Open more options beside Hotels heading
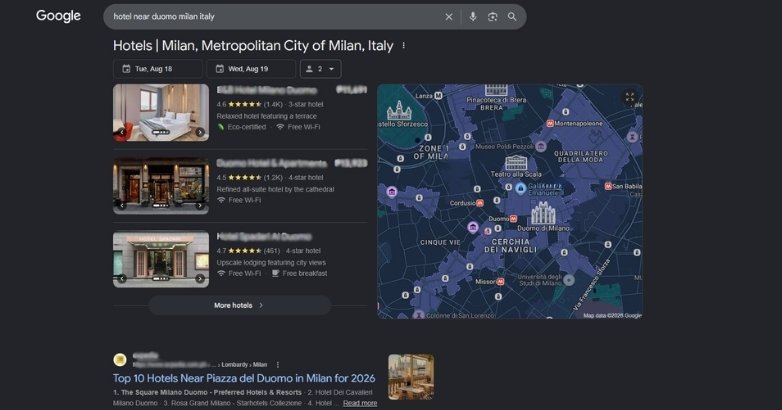The width and height of the screenshot is (782, 410). pyautogui.click(x=403, y=45)
